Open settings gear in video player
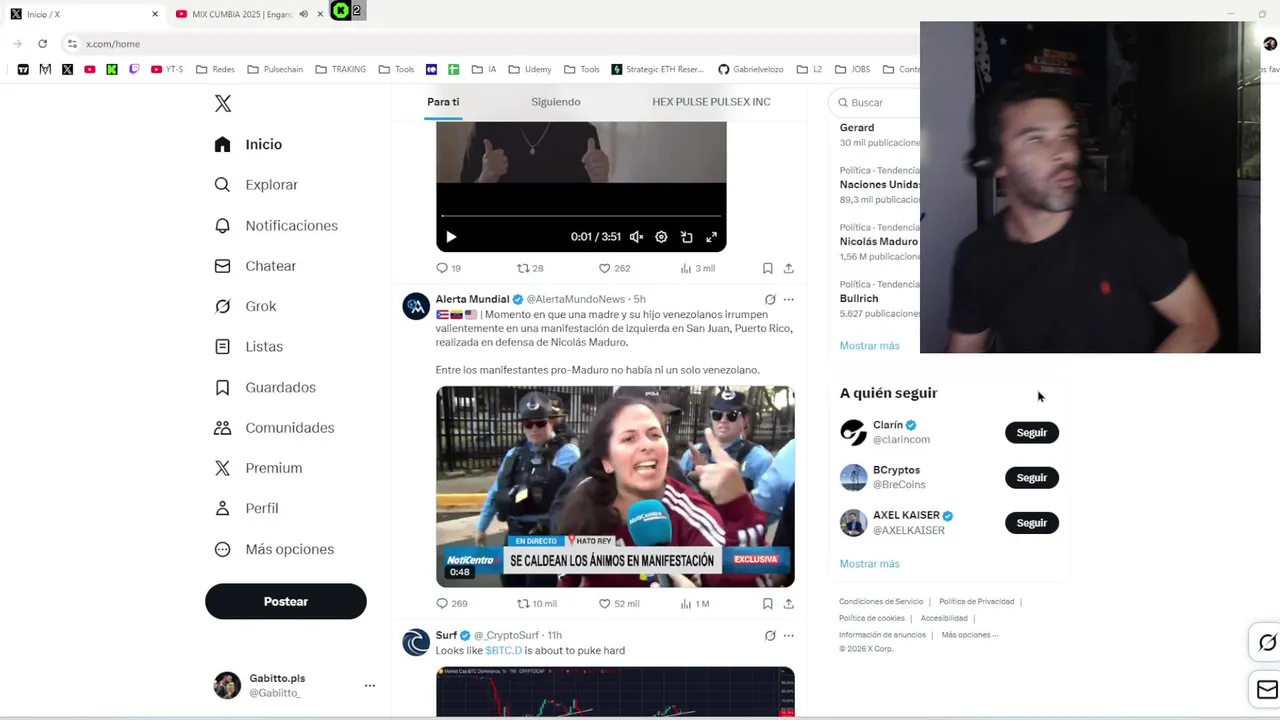The height and width of the screenshot is (720, 1280). (661, 237)
